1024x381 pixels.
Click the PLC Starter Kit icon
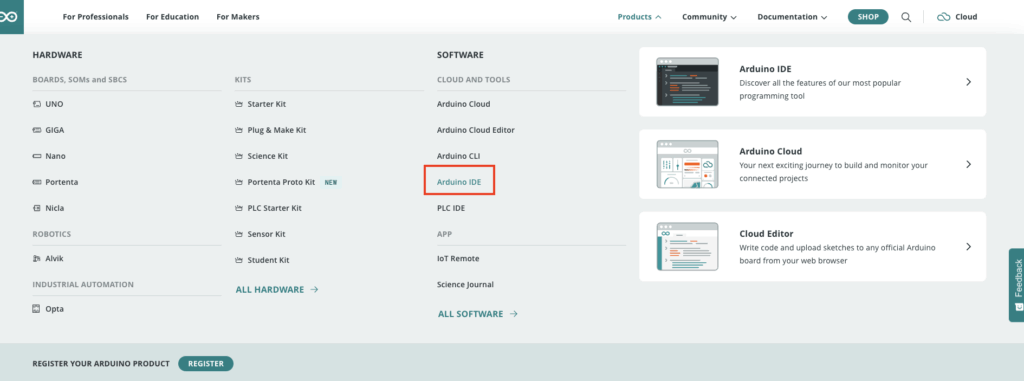coord(239,208)
